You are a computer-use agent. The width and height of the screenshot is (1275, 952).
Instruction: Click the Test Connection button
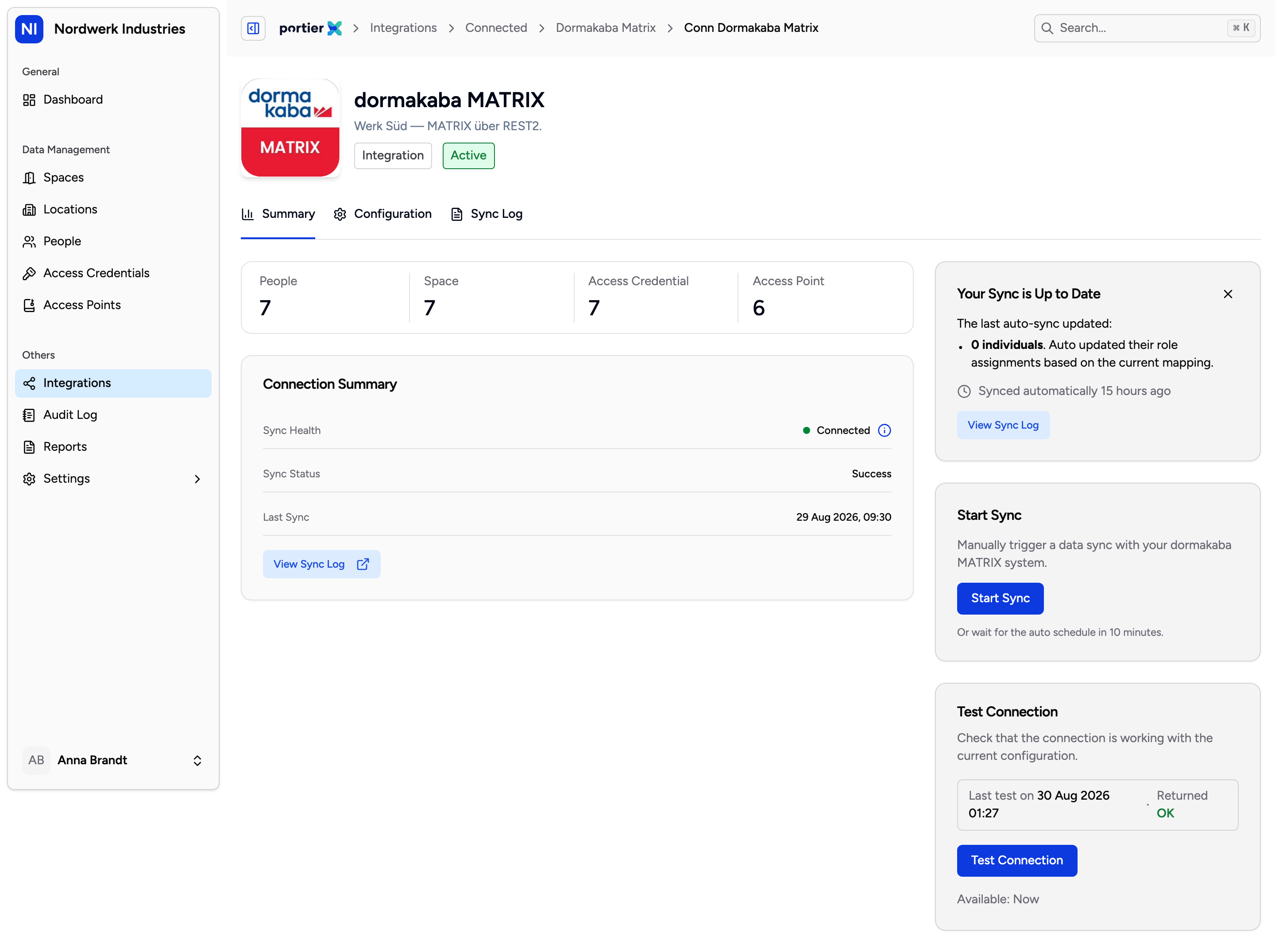(1017, 861)
